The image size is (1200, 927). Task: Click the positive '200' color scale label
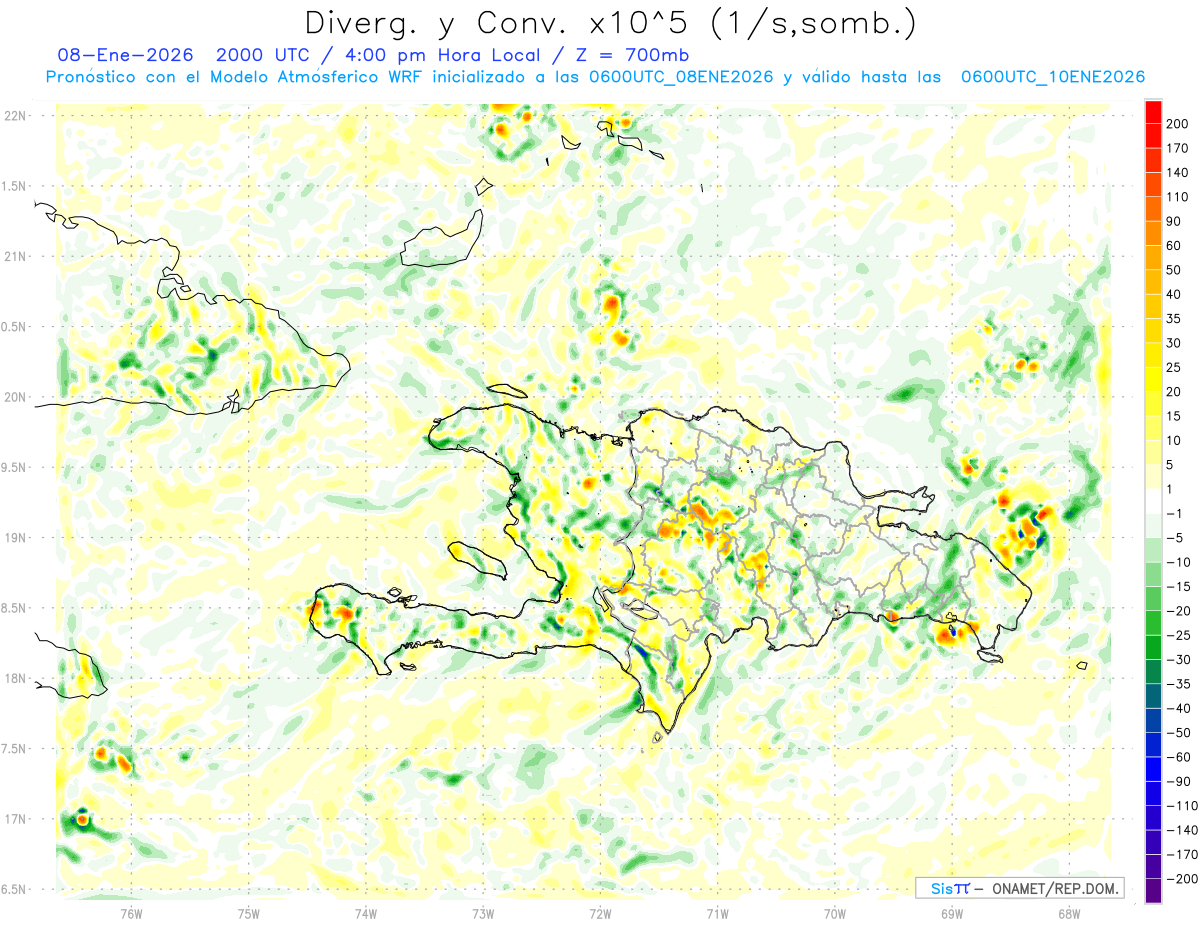pos(1179,123)
